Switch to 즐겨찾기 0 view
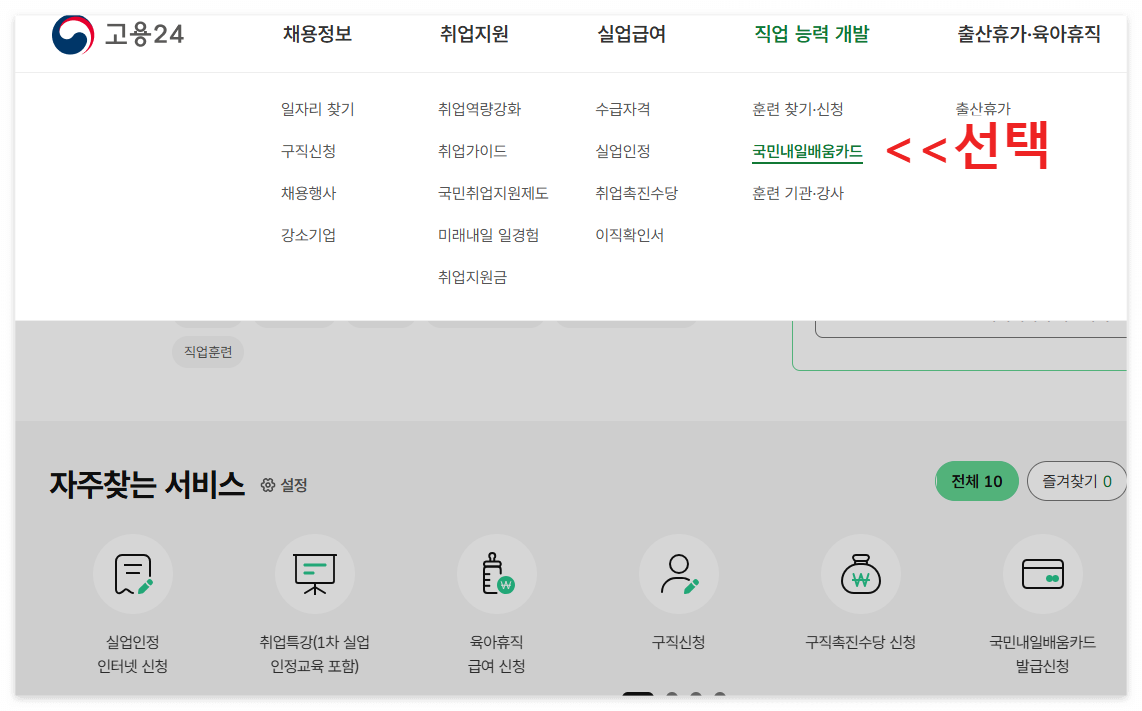This screenshot has width=1142, height=711. pos(1077,481)
